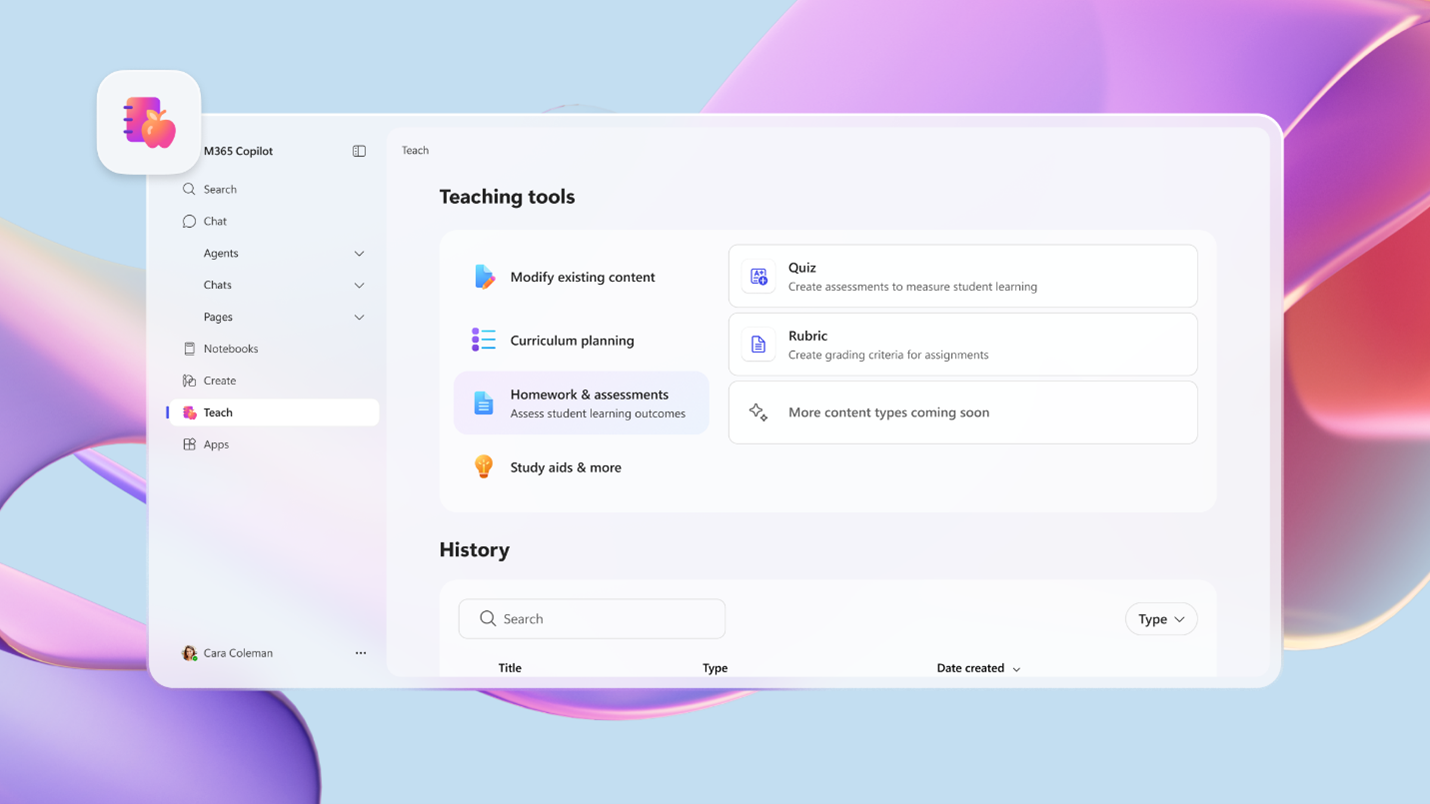
Task: Click the magnifier icon in History search
Action: pyautogui.click(x=487, y=618)
